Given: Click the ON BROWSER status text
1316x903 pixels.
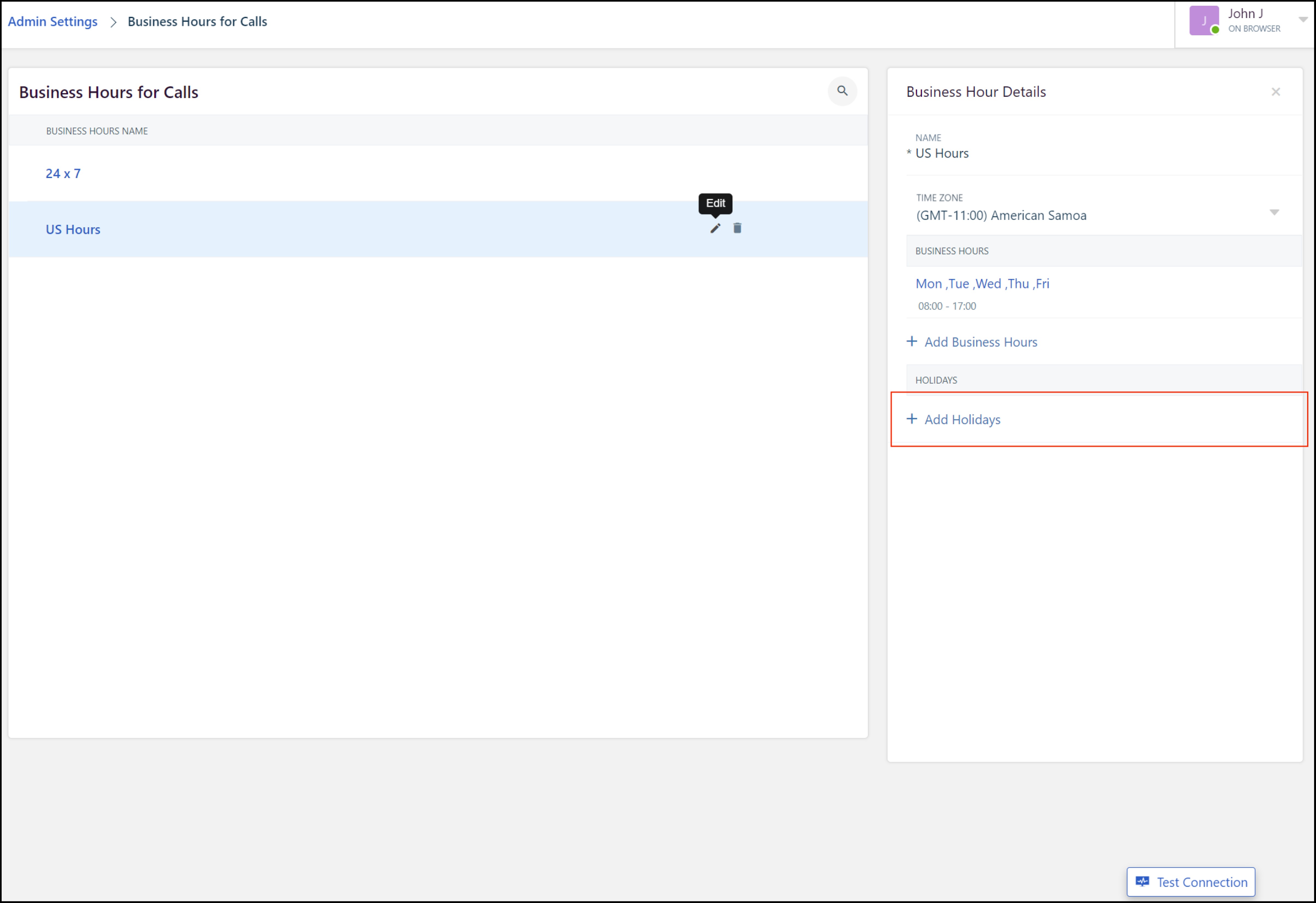Looking at the screenshot, I should (x=1254, y=29).
